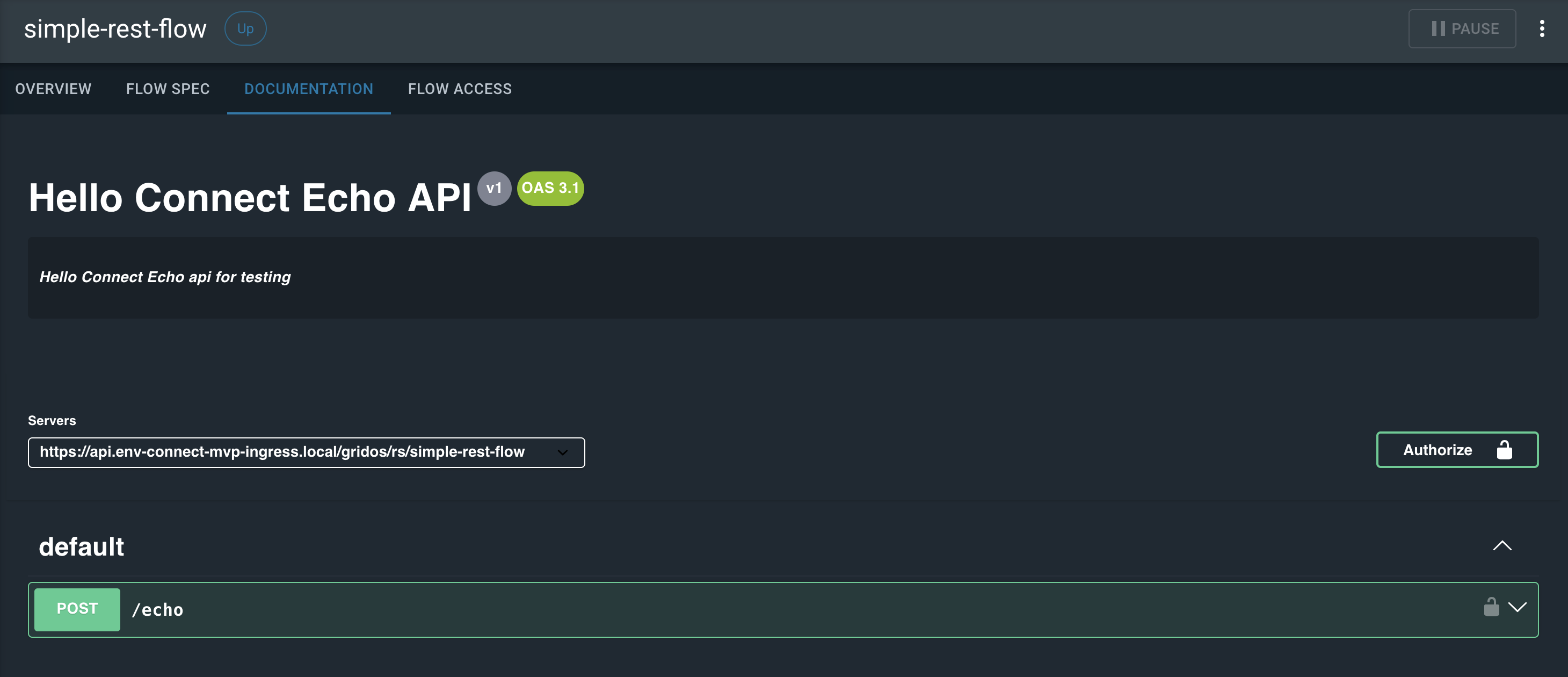Click the POST method badge on /echo
This screenshot has height=677, width=1568.
tap(77, 609)
